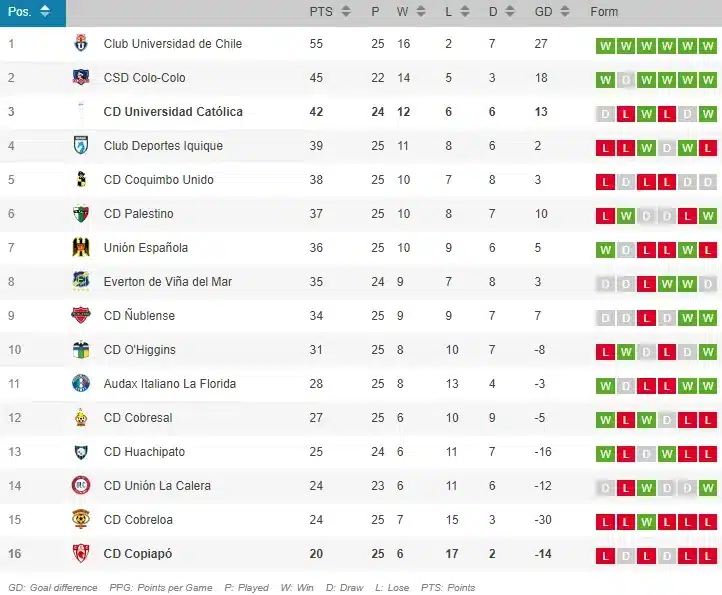Sort the table by Pos. column
This screenshot has height=595, width=722.
tap(32, 12)
